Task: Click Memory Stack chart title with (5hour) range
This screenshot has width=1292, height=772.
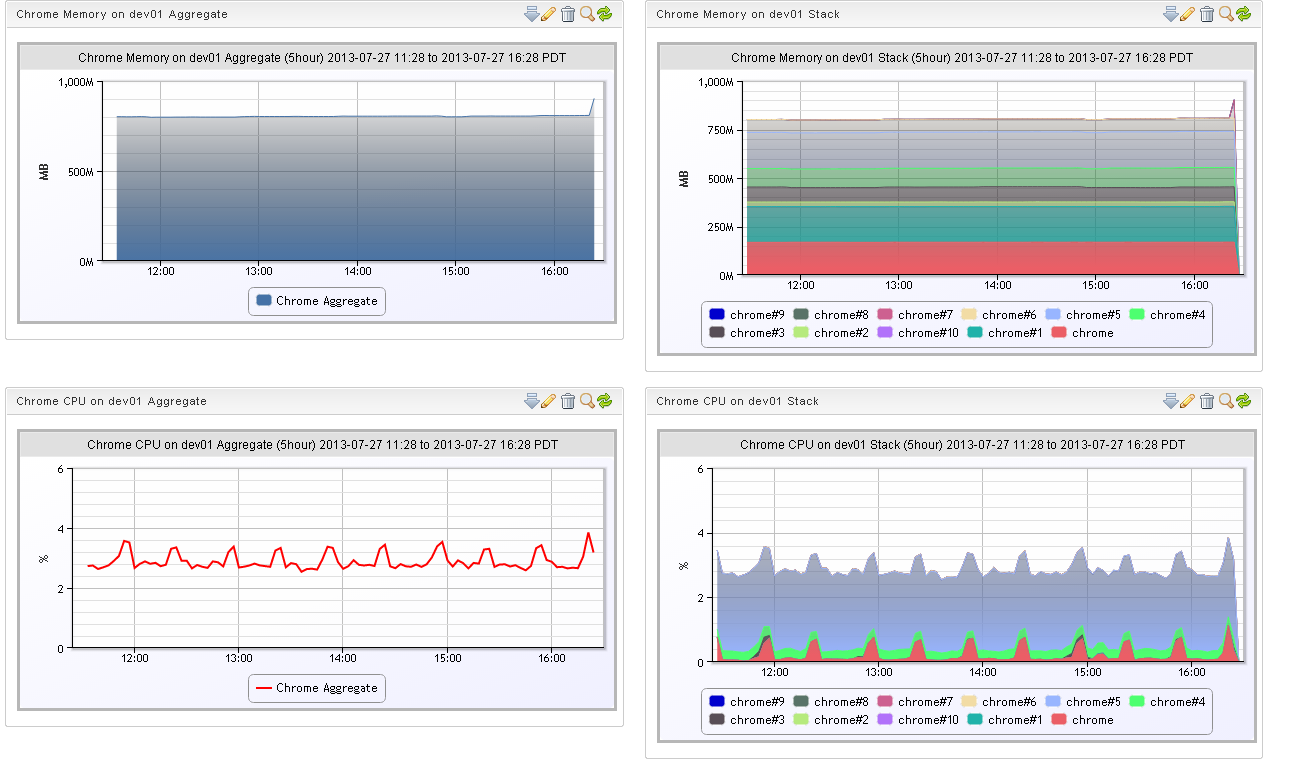Action: 961,58
